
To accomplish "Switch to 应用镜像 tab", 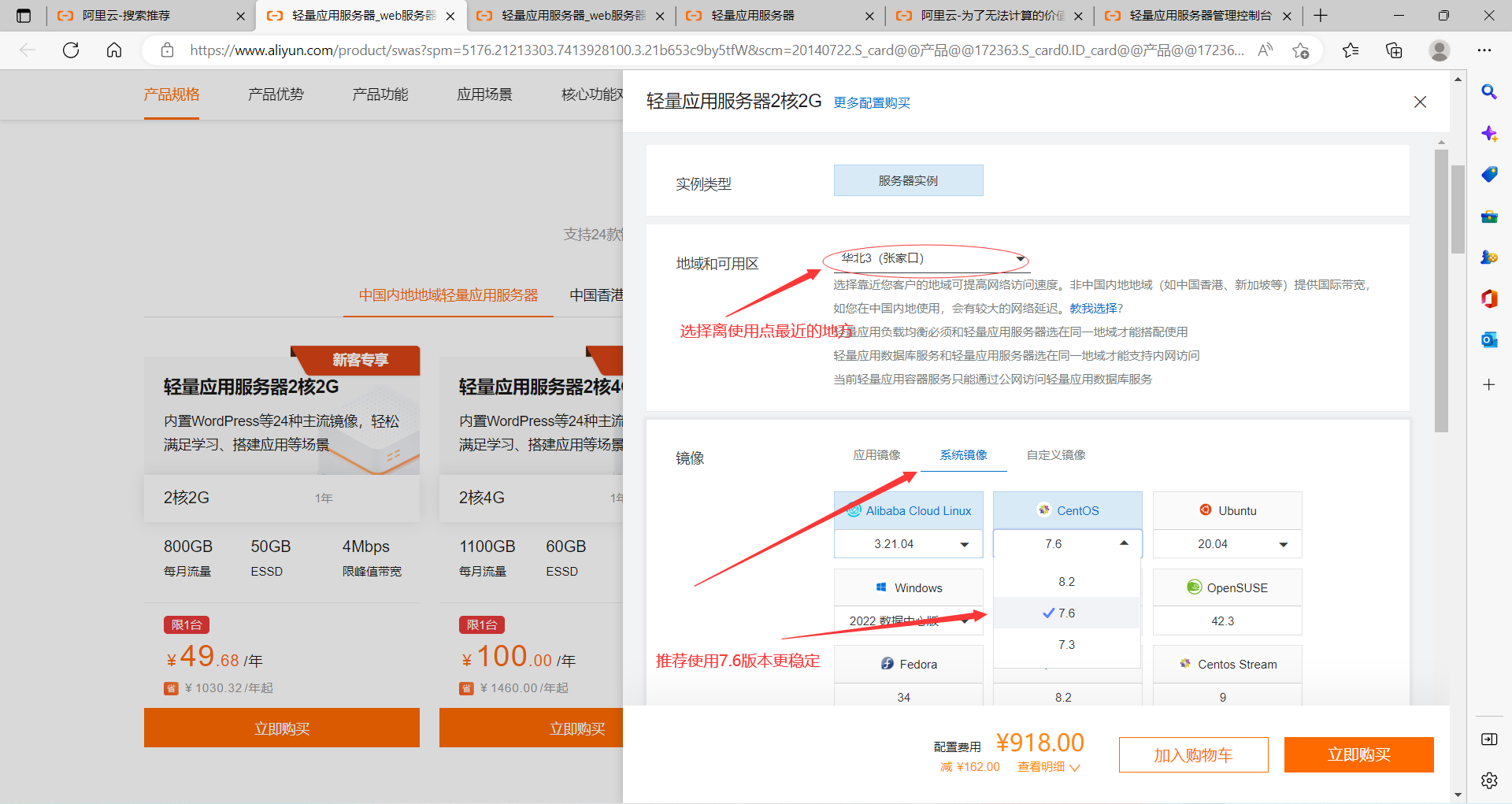I will 876,455.
